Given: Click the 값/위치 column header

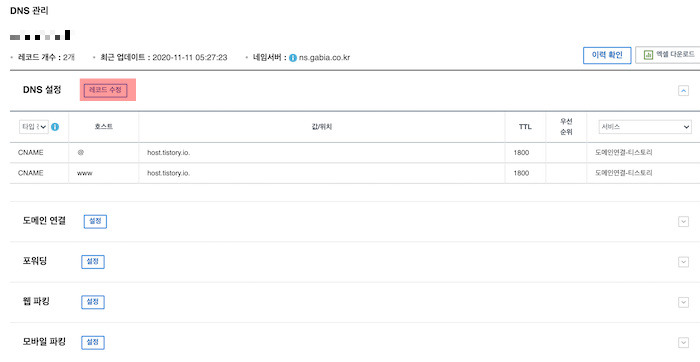Looking at the screenshot, I should click(x=321, y=127).
